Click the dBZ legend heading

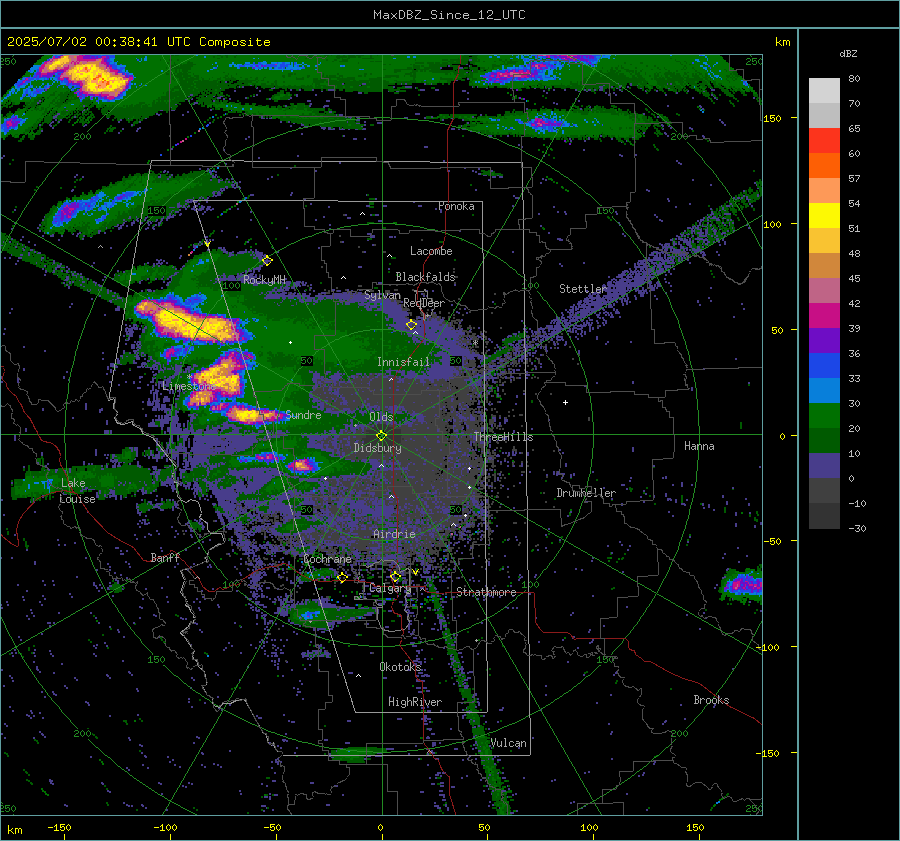pos(848,53)
